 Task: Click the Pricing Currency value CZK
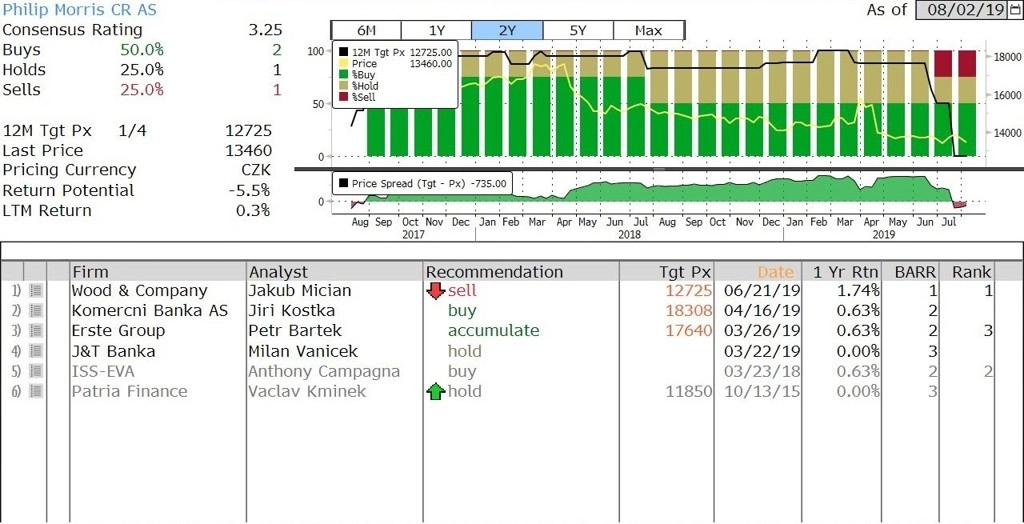point(256,171)
